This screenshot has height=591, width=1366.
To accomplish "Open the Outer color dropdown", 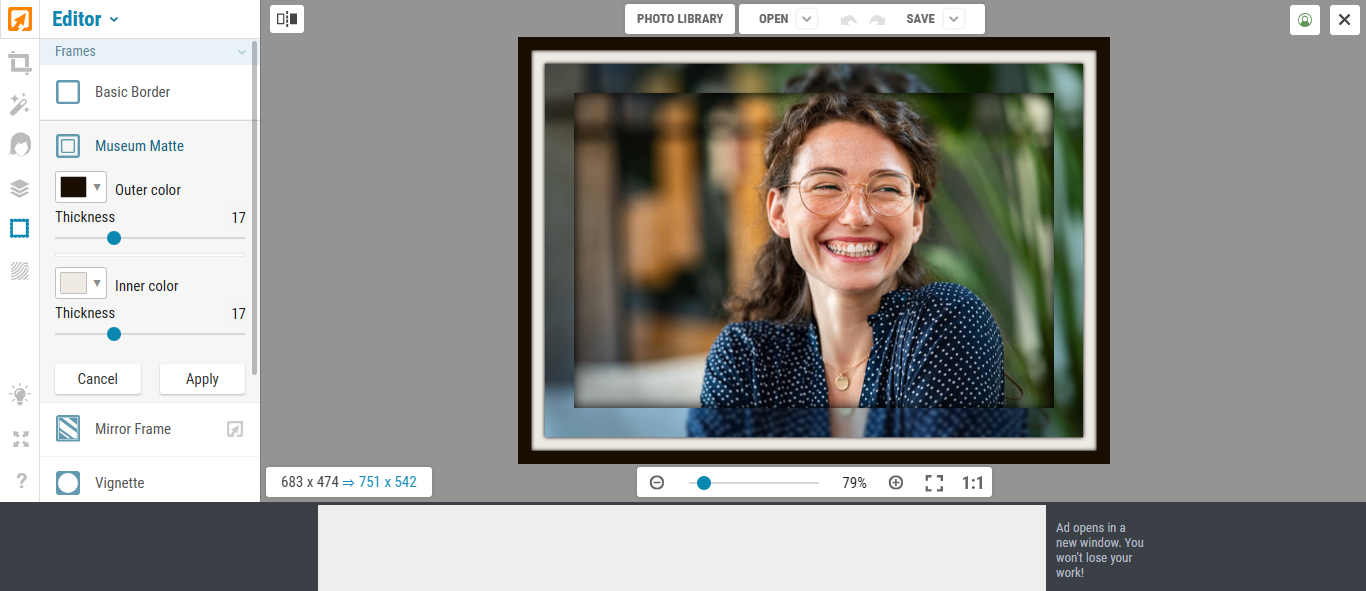I will tap(98, 187).
